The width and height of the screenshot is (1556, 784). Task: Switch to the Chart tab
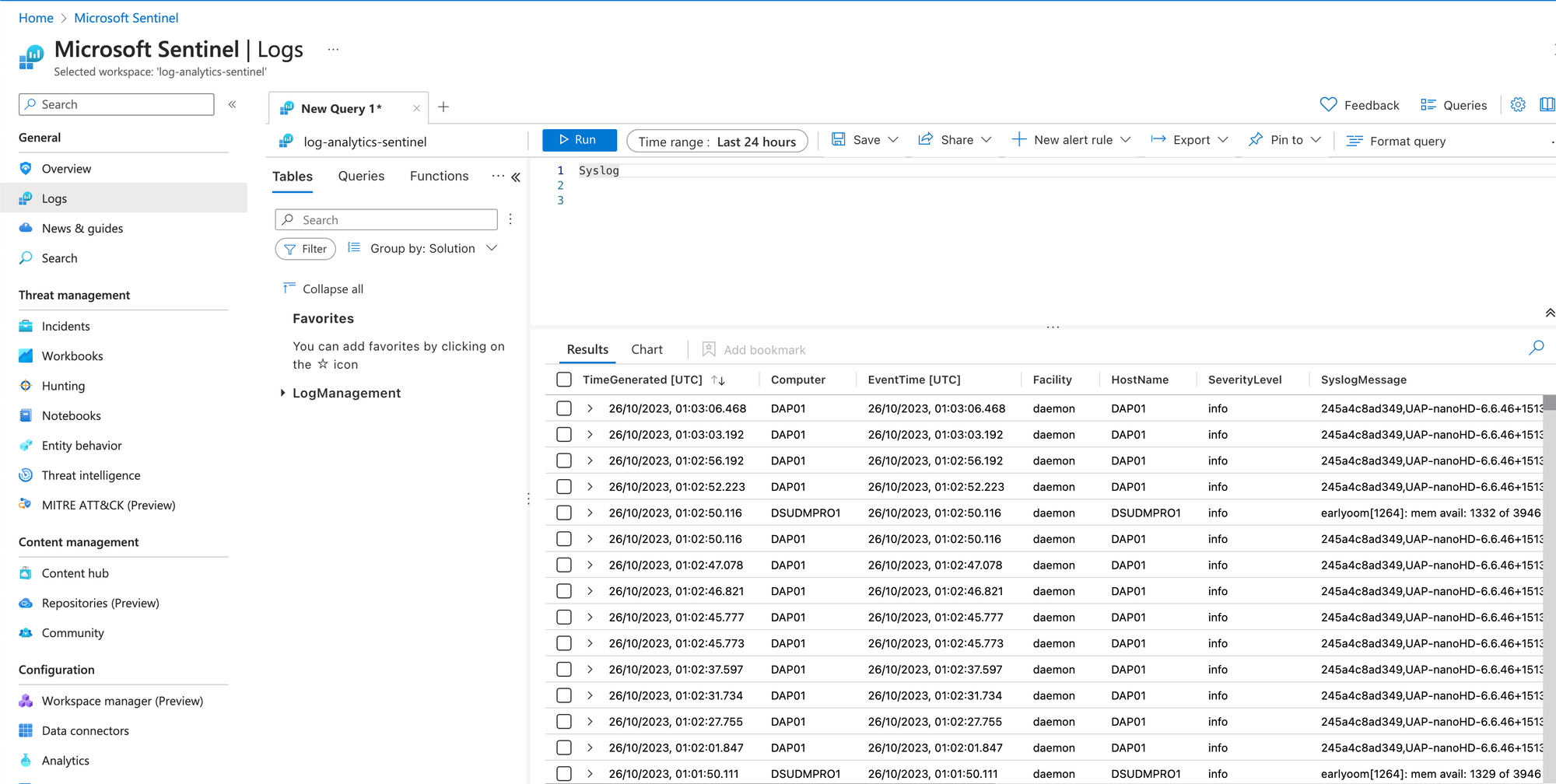[x=647, y=350]
